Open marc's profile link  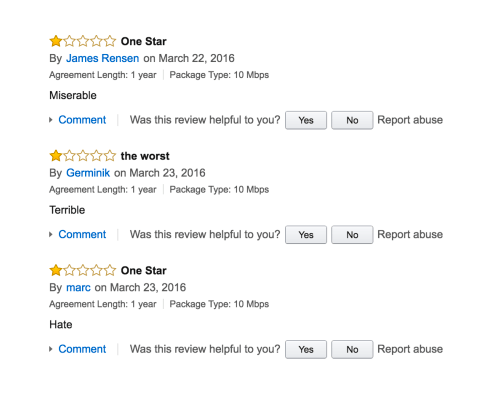tap(78, 287)
